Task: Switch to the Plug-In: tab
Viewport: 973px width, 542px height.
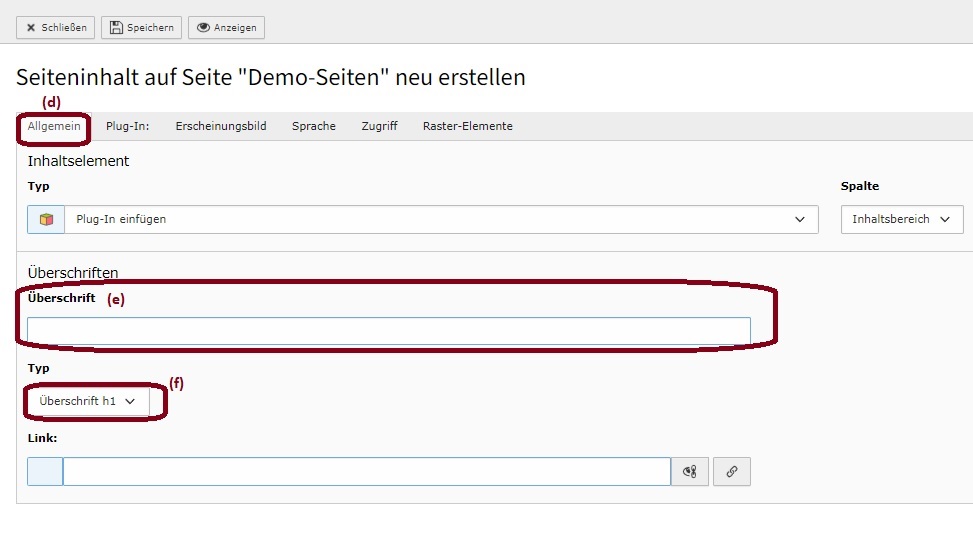Action: [x=127, y=126]
